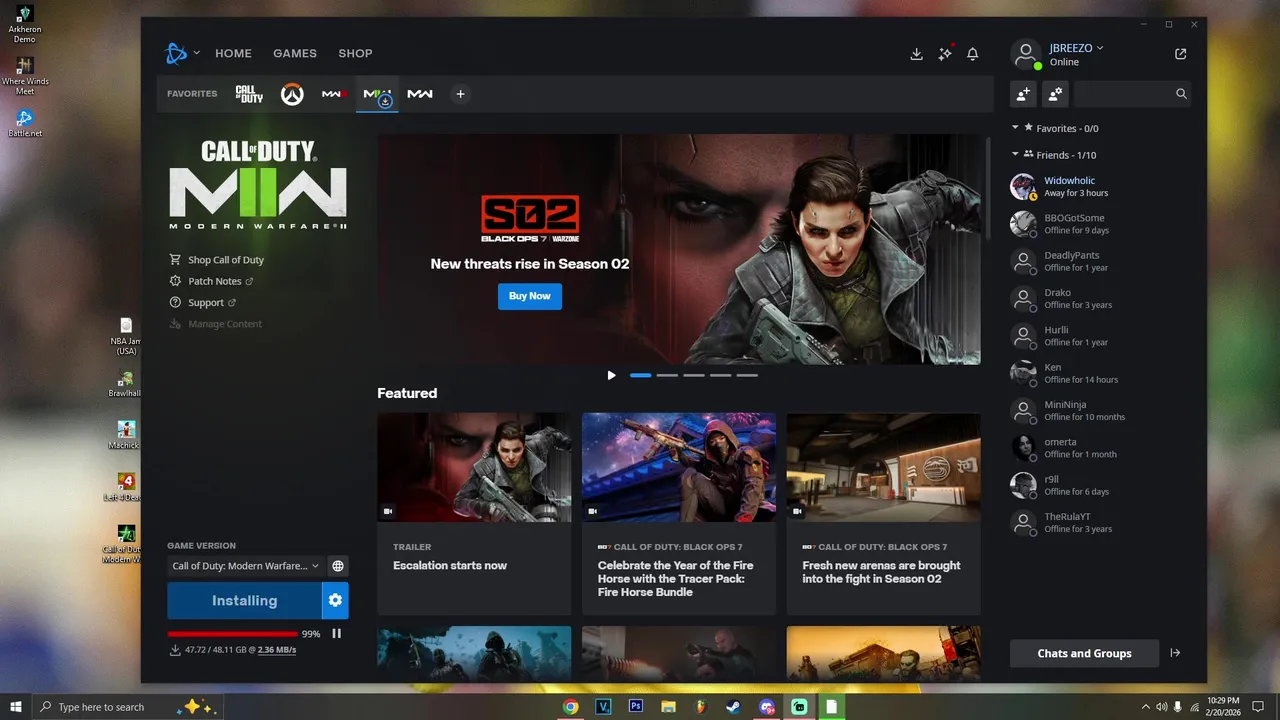Open the game settings gear
The image size is (1280, 720).
point(335,601)
